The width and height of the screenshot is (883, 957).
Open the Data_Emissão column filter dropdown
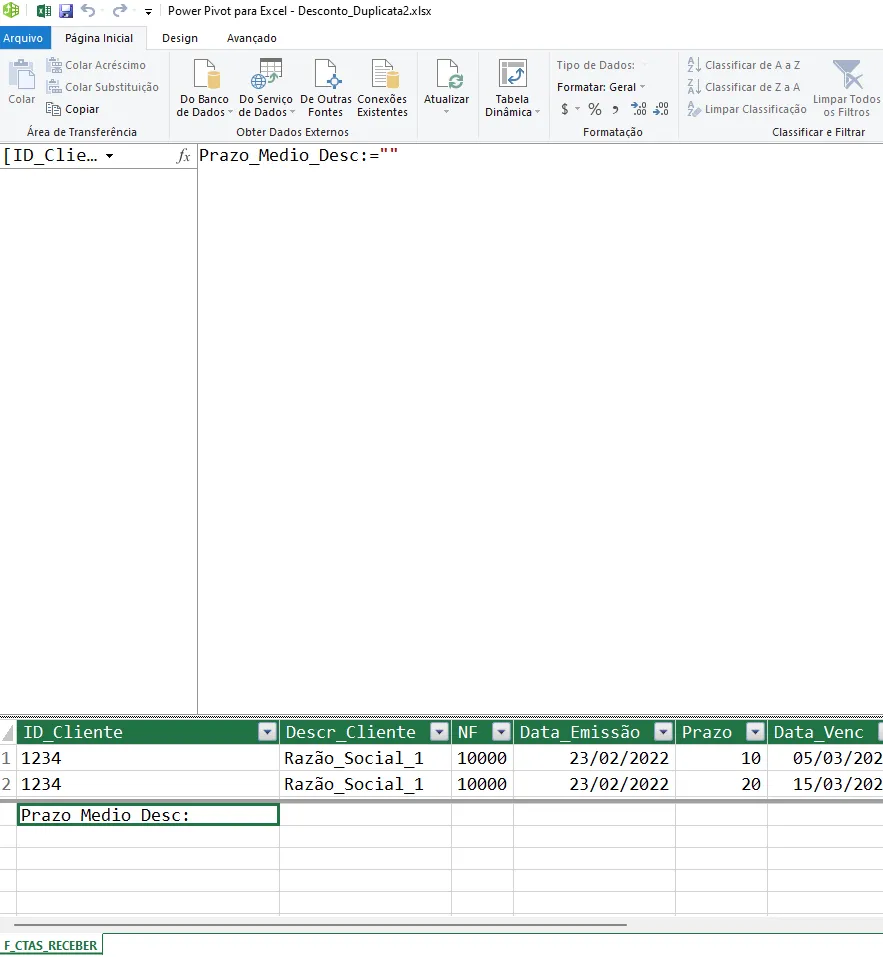[663, 732]
